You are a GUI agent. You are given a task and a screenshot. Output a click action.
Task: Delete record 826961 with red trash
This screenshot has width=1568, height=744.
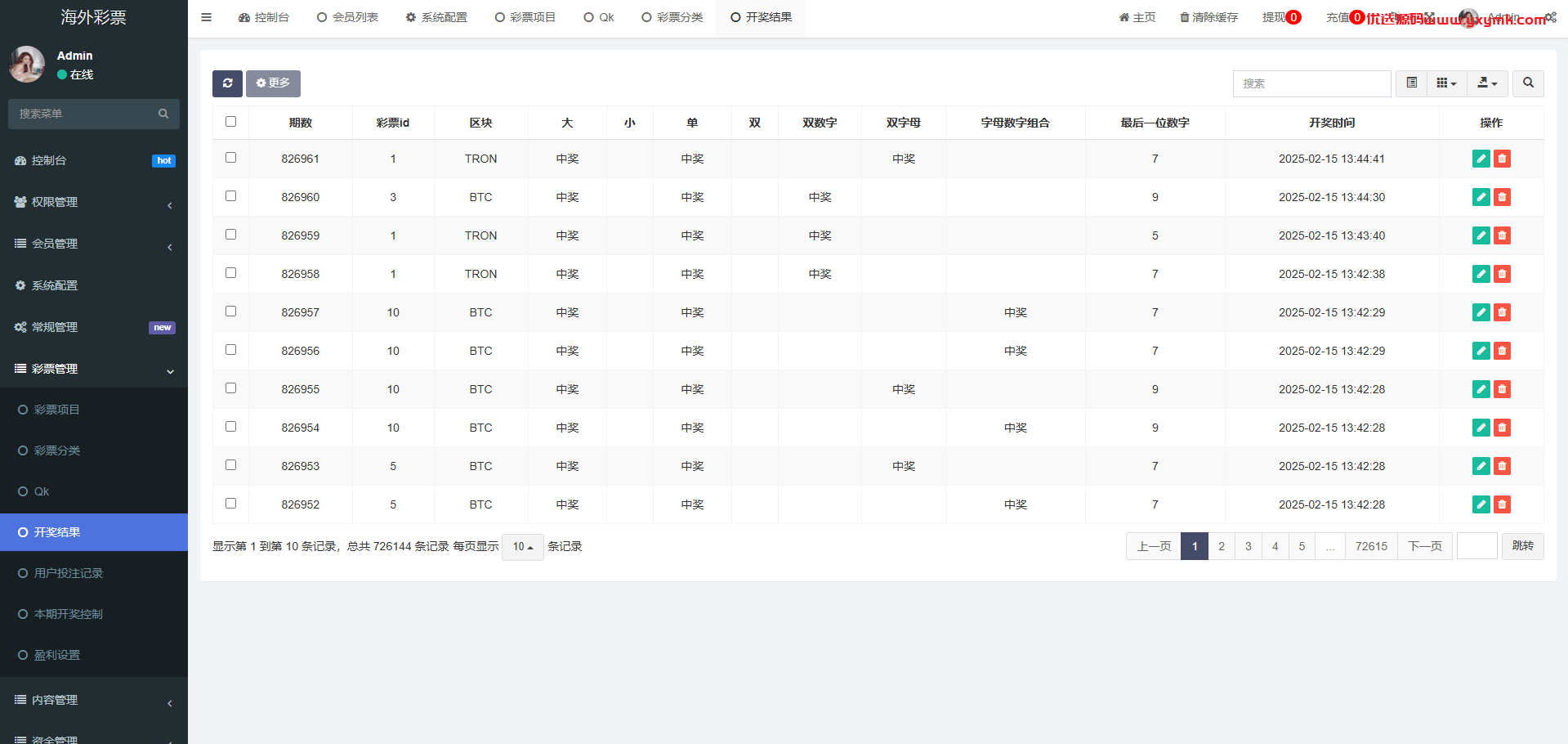pos(1502,159)
